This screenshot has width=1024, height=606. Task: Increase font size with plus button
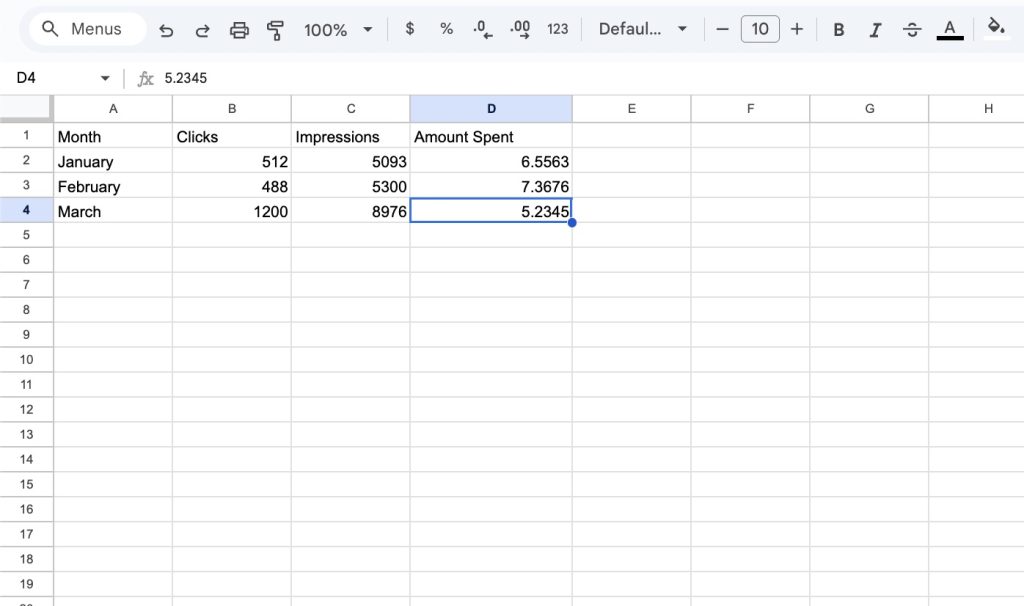pos(797,29)
